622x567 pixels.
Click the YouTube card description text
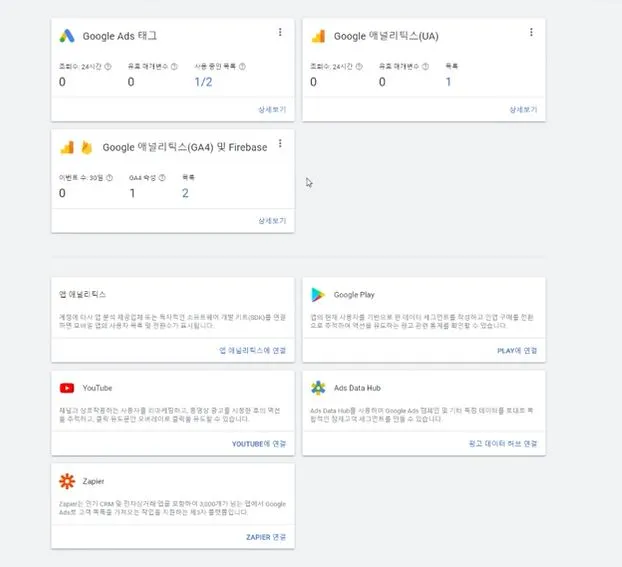(x=170, y=415)
